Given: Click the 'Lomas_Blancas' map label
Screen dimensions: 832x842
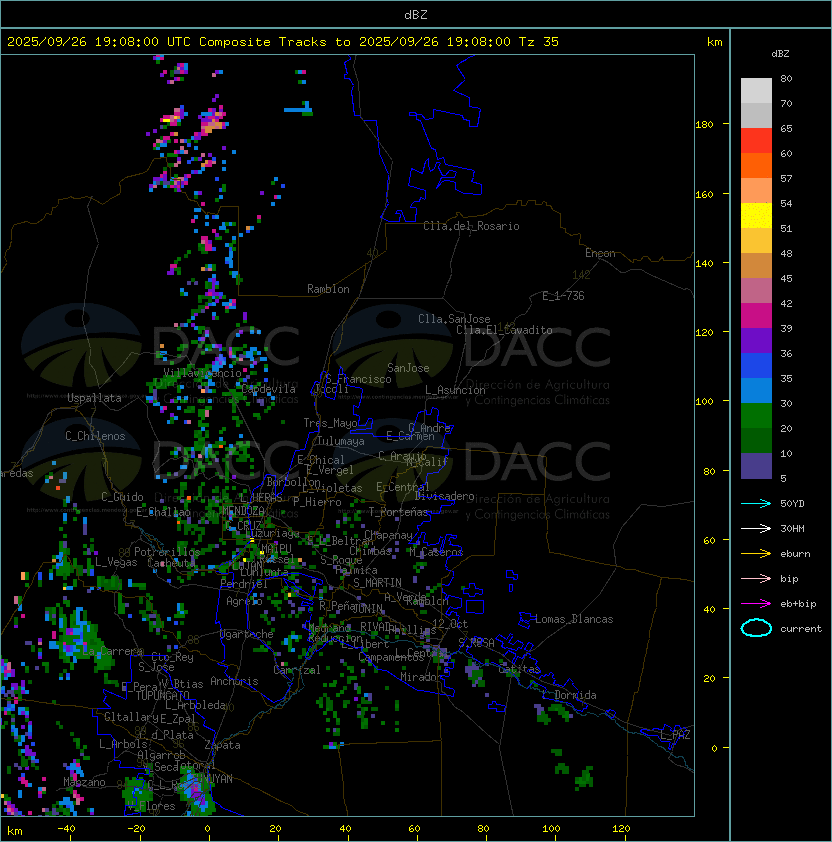Looking at the screenshot, I should tap(574, 619).
